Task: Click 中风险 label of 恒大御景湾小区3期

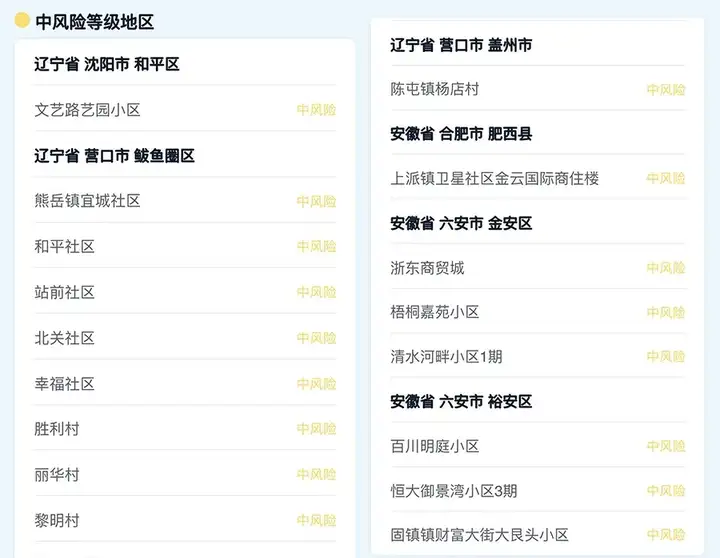Action: (666, 490)
